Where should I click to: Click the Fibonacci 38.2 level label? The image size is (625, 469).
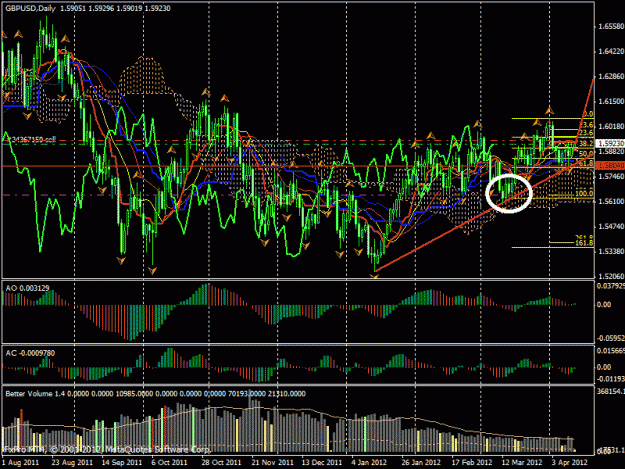586,143
